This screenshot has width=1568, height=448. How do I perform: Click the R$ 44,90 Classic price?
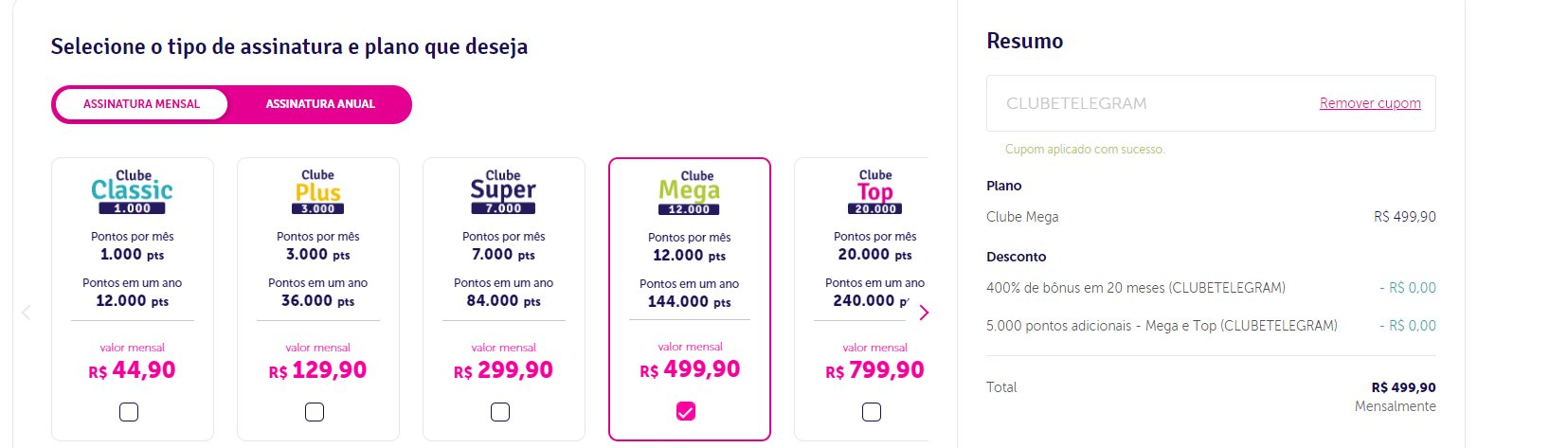(132, 370)
